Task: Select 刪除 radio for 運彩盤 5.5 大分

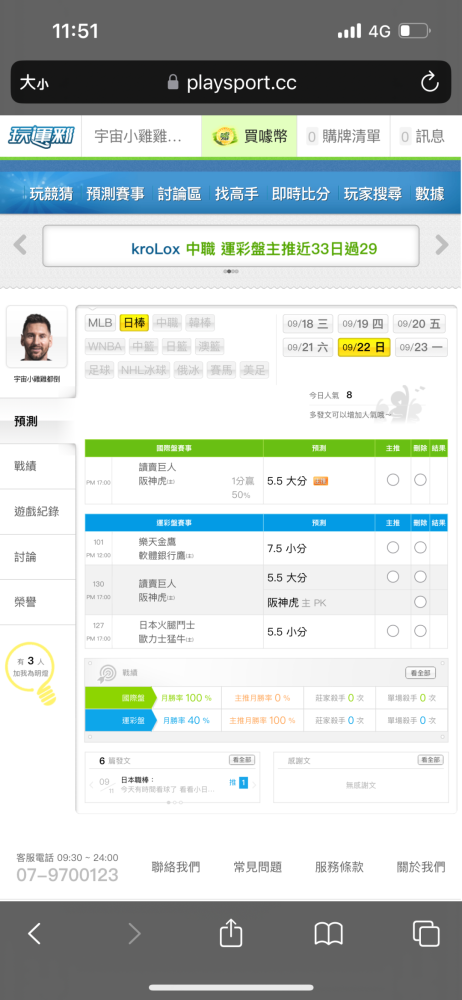Action: tap(420, 577)
